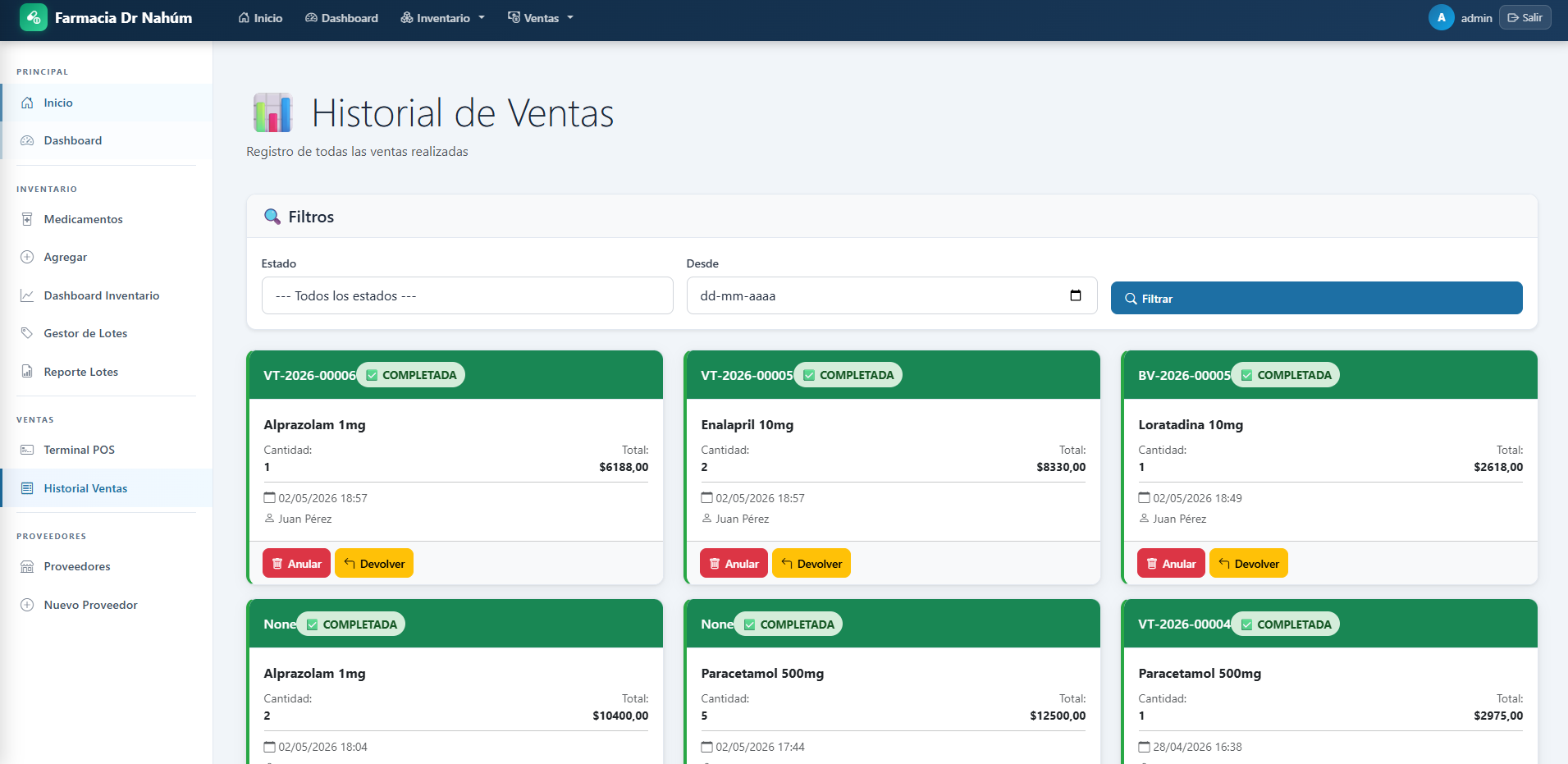Click the Inicio house icon in top navbar
1568x764 pixels.
(x=244, y=17)
